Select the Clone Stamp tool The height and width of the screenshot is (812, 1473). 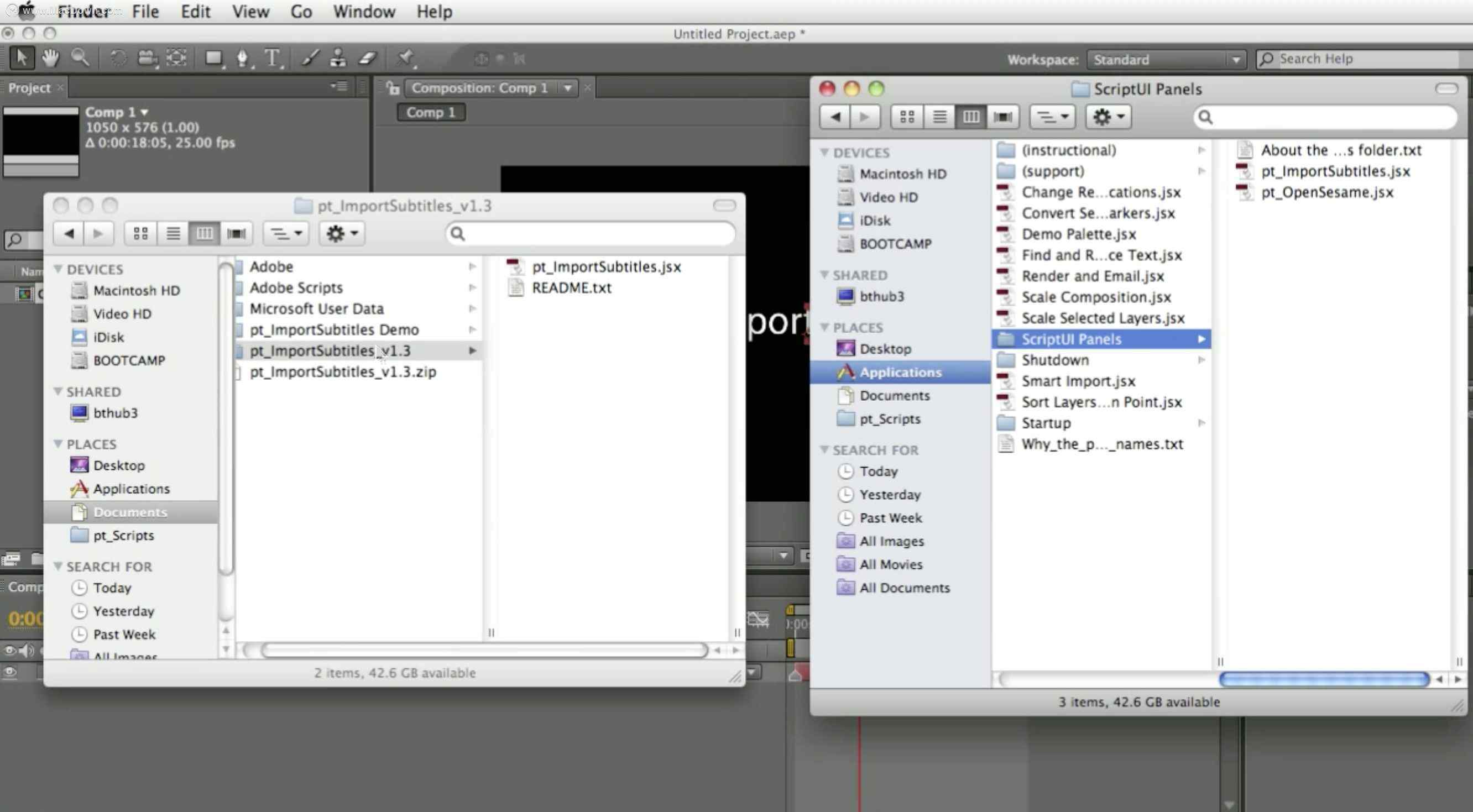tap(338, 59)
